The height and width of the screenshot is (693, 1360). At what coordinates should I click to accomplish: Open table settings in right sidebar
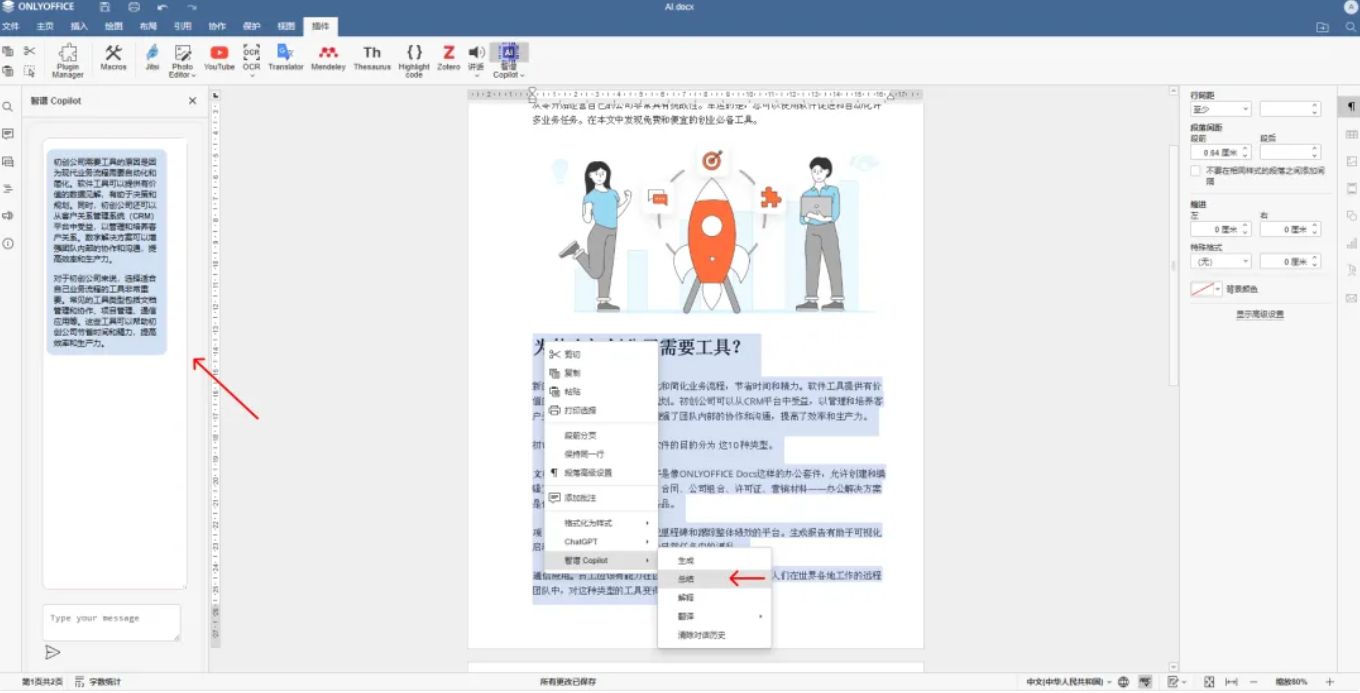[1351, 134]
